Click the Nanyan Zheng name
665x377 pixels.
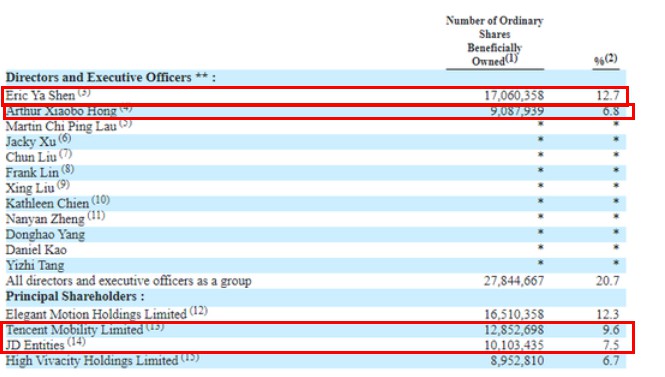pos(45,219)
